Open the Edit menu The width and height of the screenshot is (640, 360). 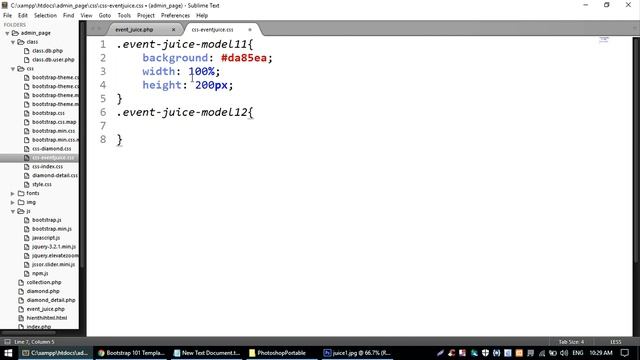point(23,16)
